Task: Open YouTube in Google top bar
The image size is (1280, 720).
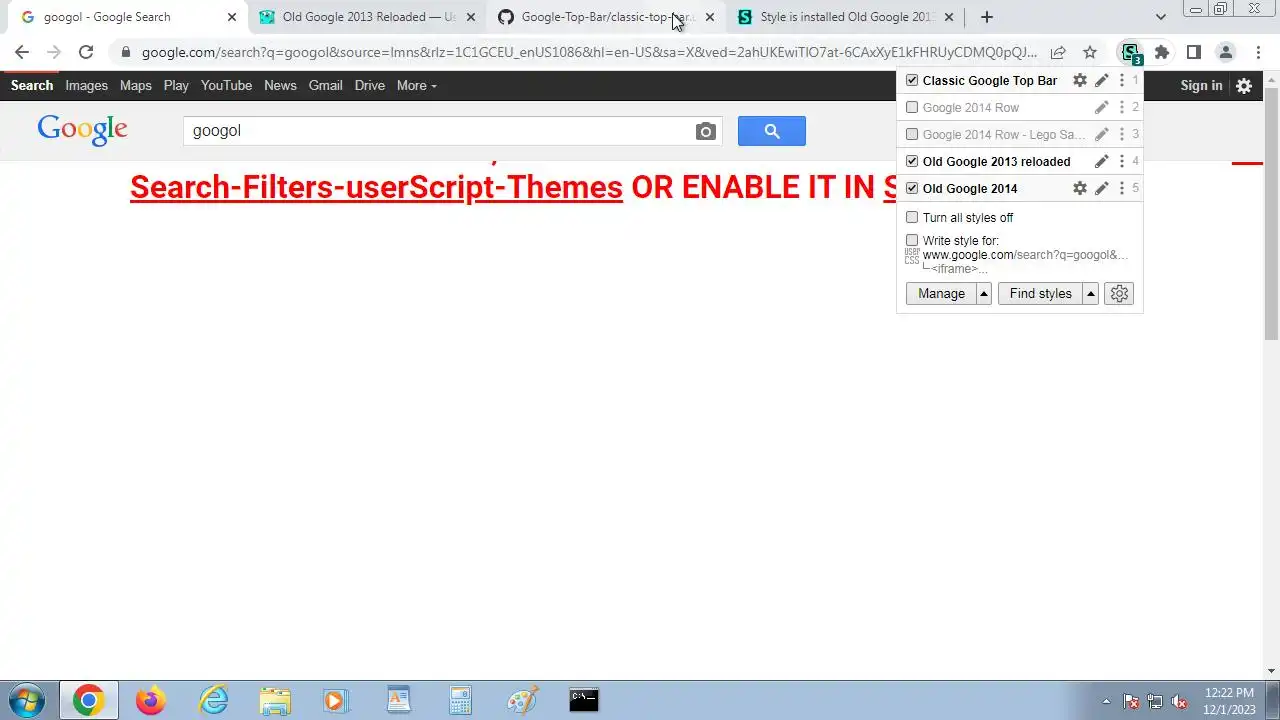Action: point(226,85)
